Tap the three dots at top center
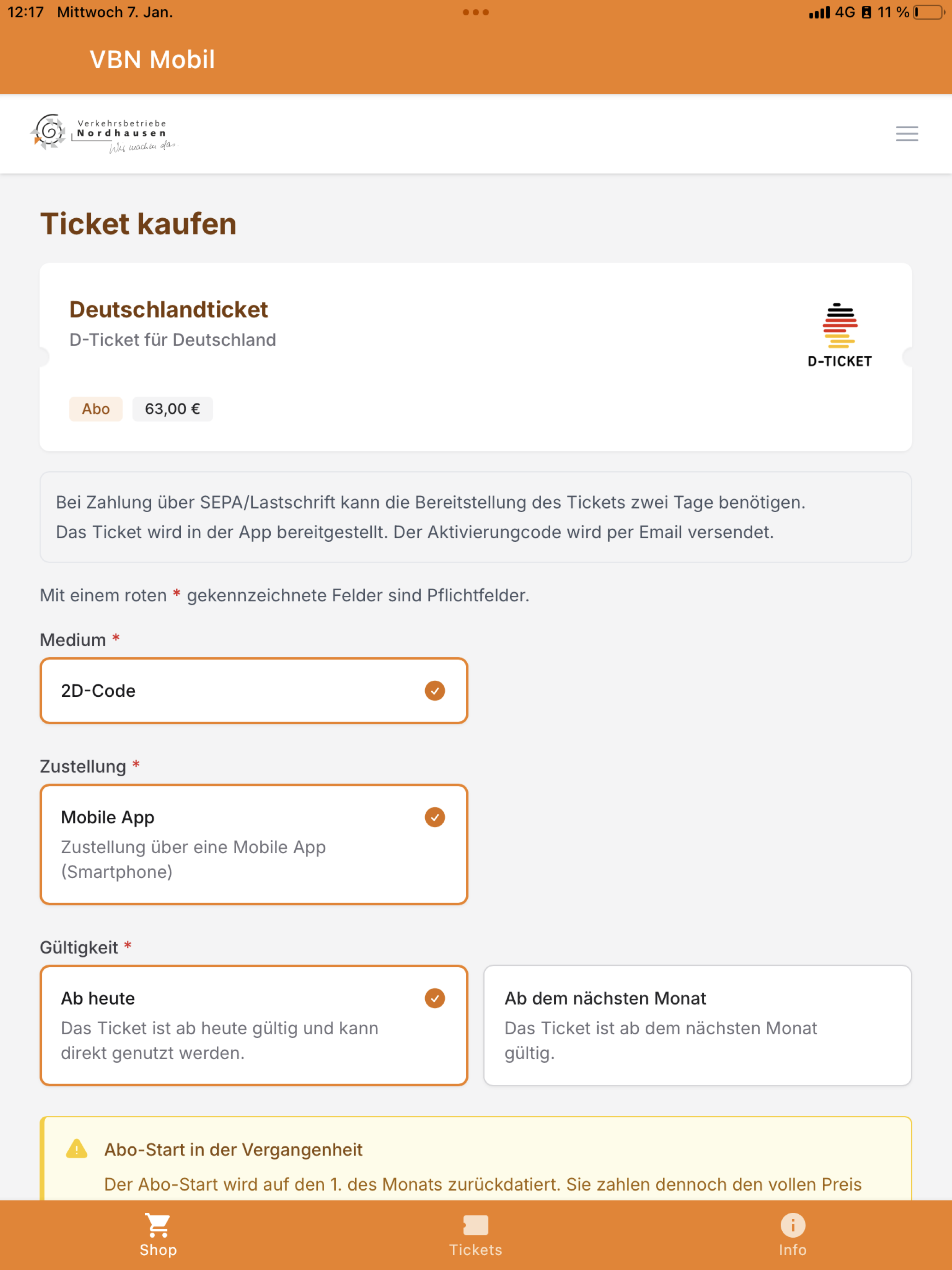Image resolution: width=952 pixels, height=1270 pixels. click(476, 12)
